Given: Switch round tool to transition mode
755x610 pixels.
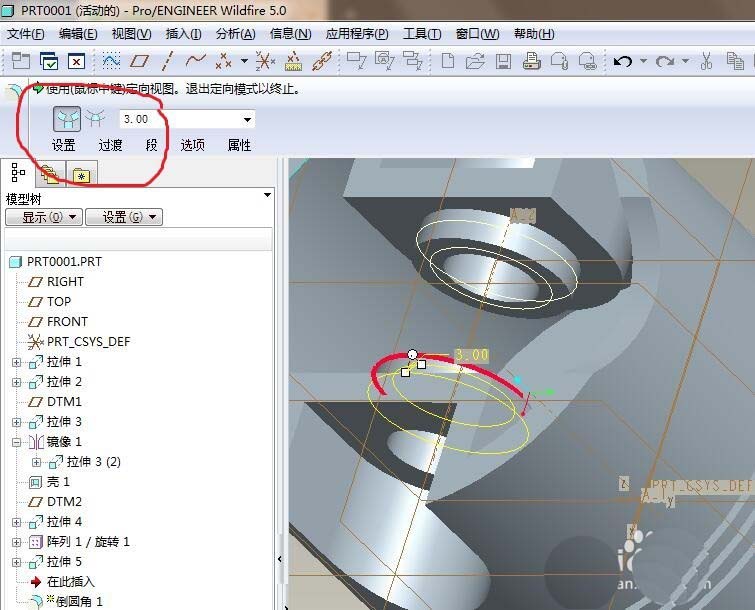Looking at the screenshot, I should pyautogui.click(x=95, y=118).
